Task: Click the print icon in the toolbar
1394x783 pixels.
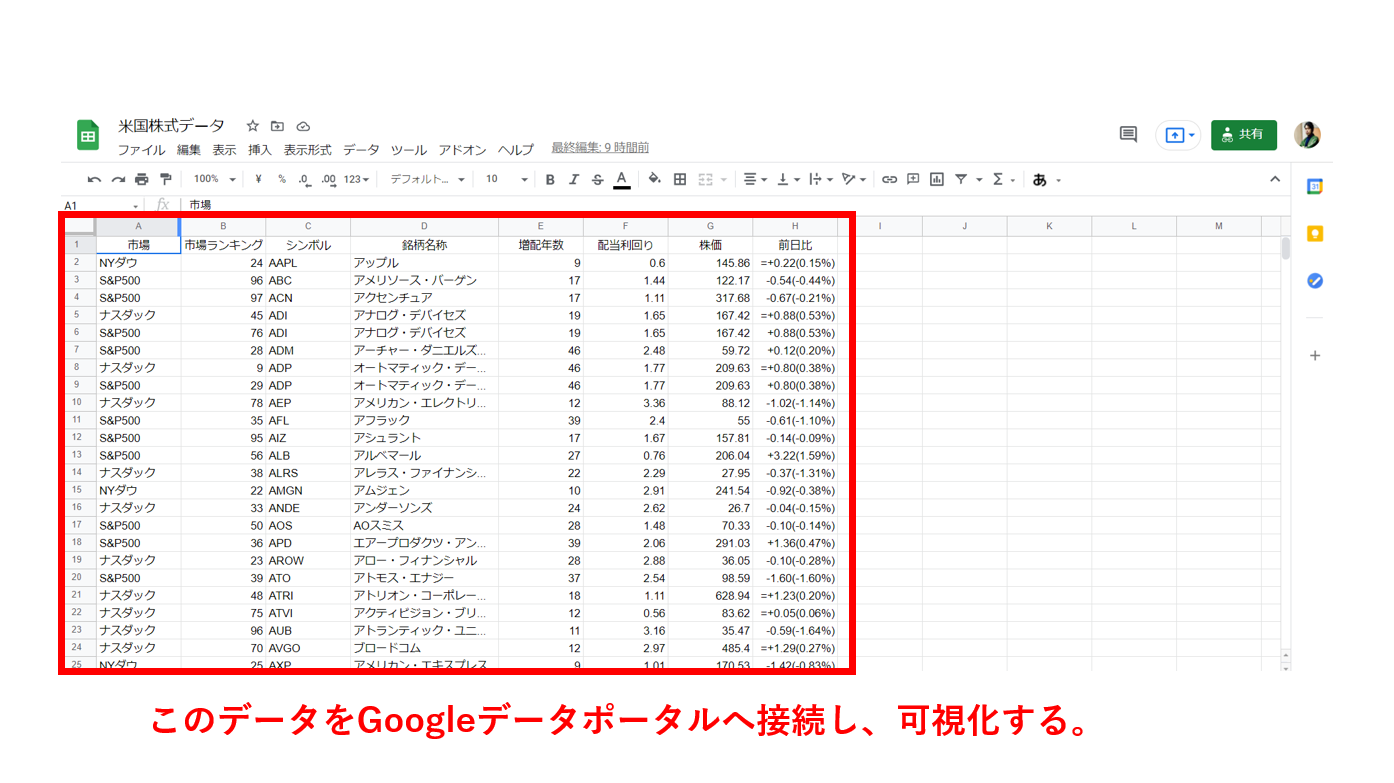Action: click(x=141, y=180)
